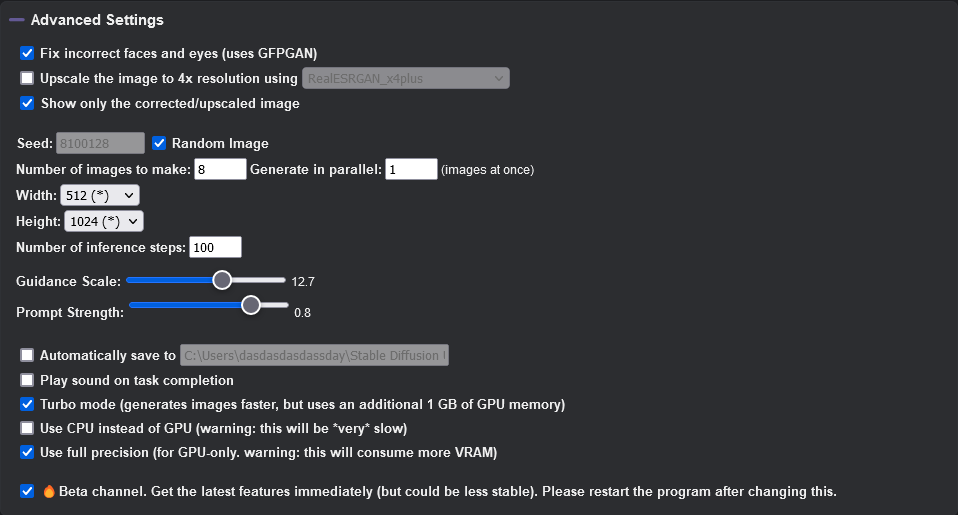Click the Prompt Strength slider handle
This screenshot has height=515, width=958.
(x=250, y=305)
